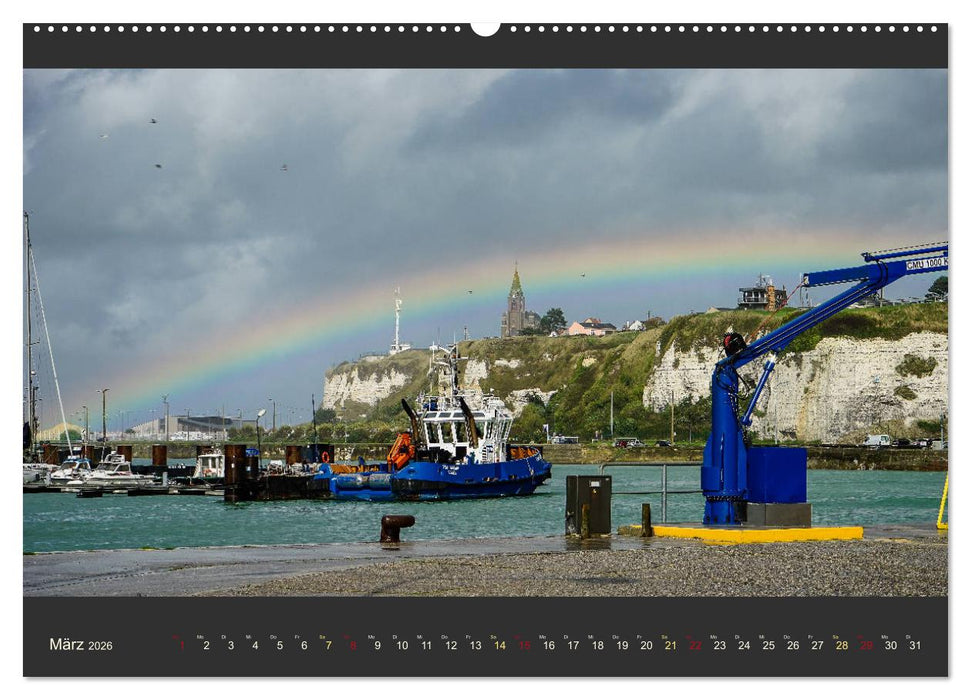Click the white radio mast on the cliff
Image resolution: width=971 pixels, height=700 pixels.
(397, 320)
